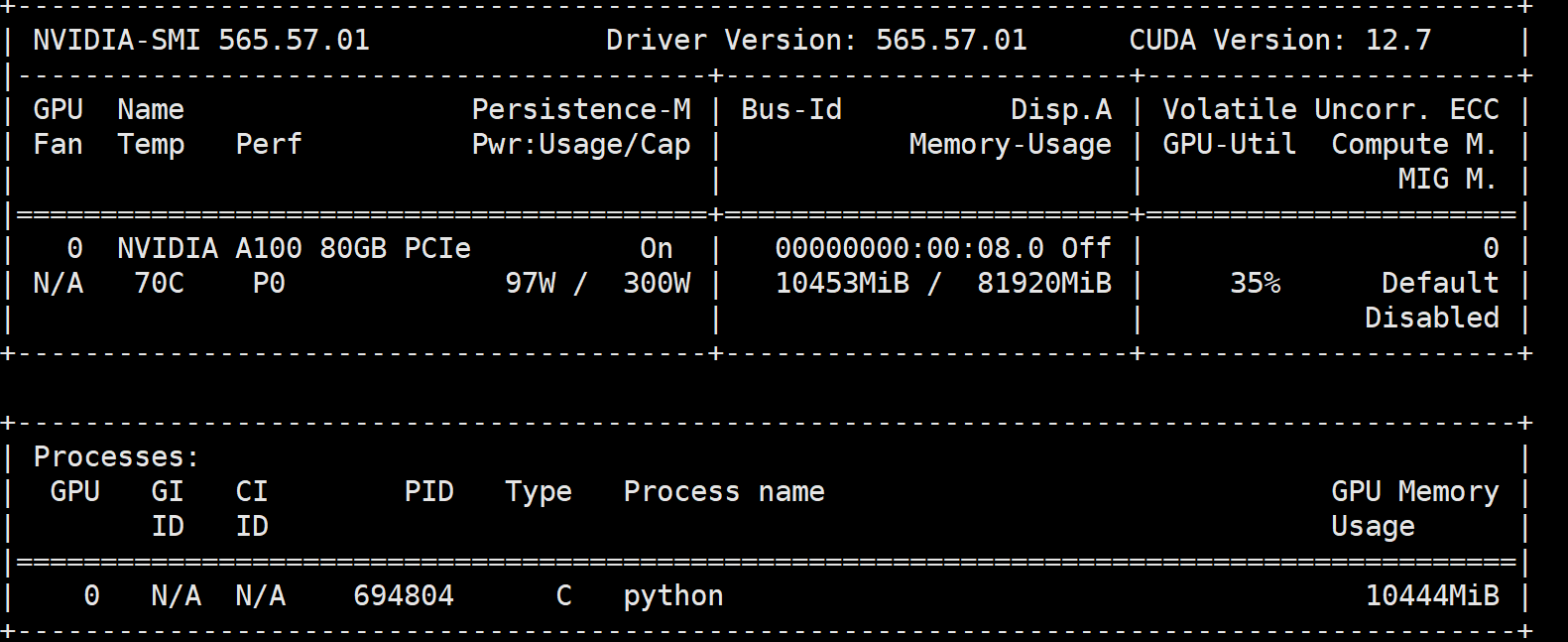Select the process type C value

[563, 595]
